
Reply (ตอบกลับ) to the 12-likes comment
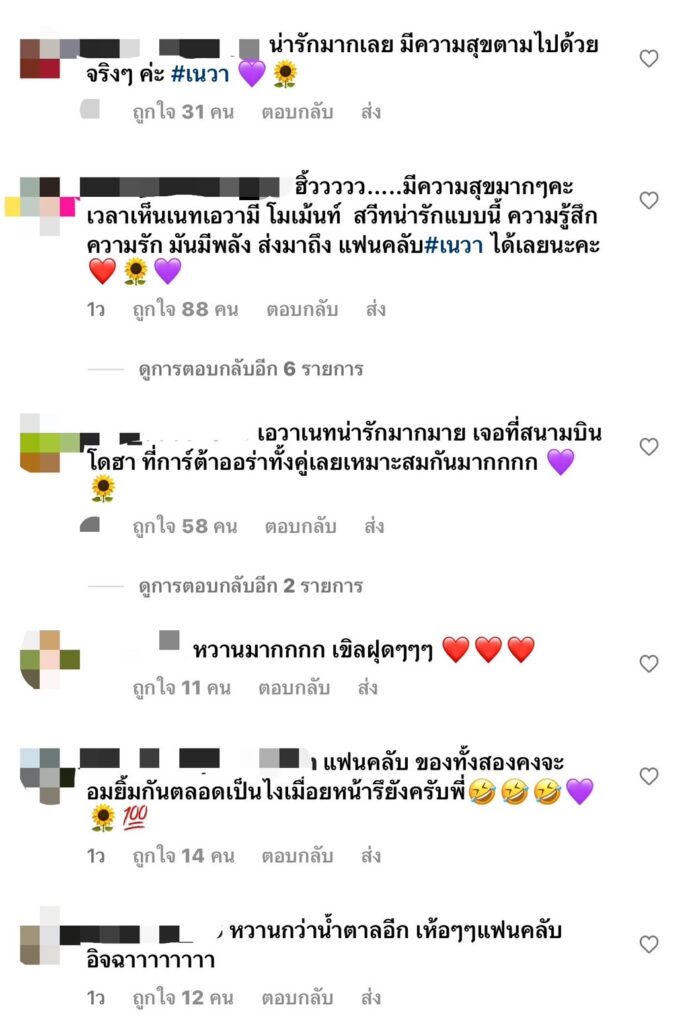[x=297, y=998]
